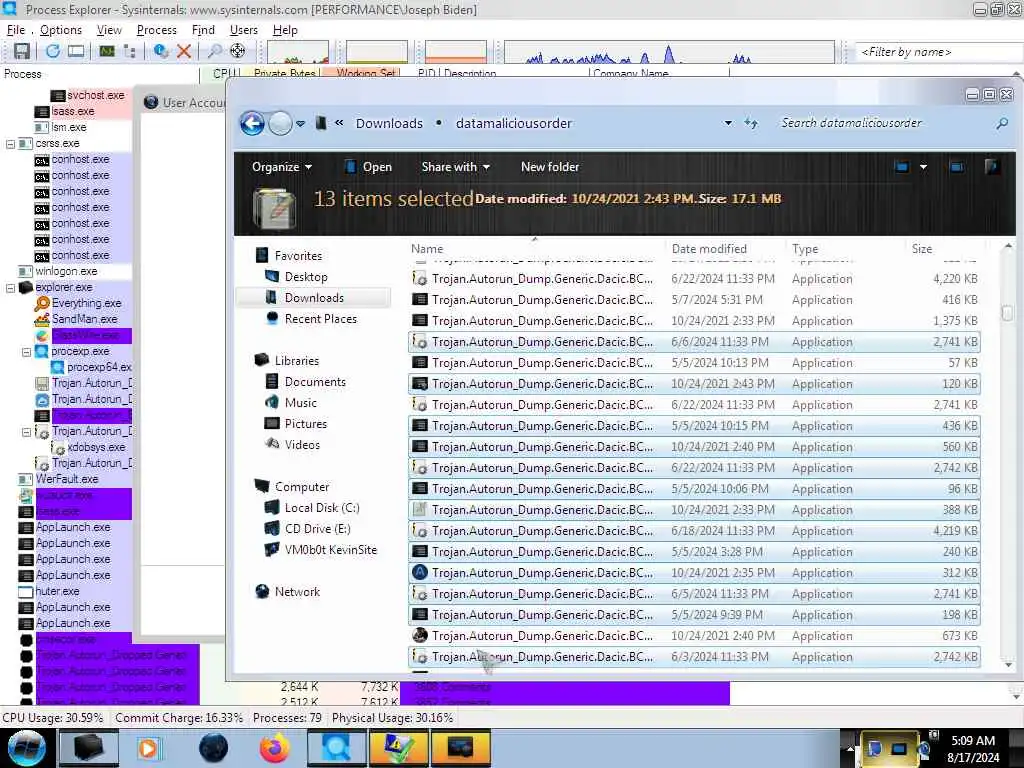The height and width of the screenshot is (768, 1024).
Task: Collapse the Trojan.Autorun node above xdobsys.exe
Action: [x=26, y=432]
